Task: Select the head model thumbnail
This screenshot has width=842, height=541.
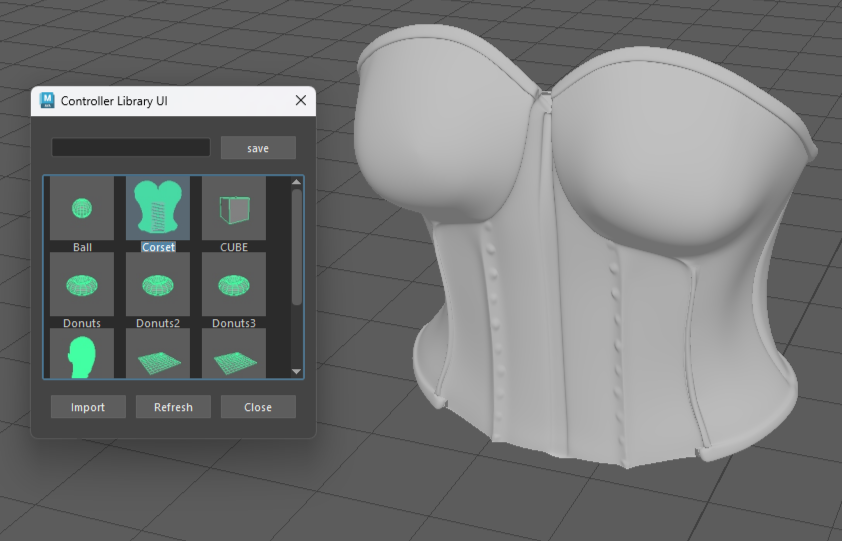Action: pyautogui.click(x=82, y=354)
